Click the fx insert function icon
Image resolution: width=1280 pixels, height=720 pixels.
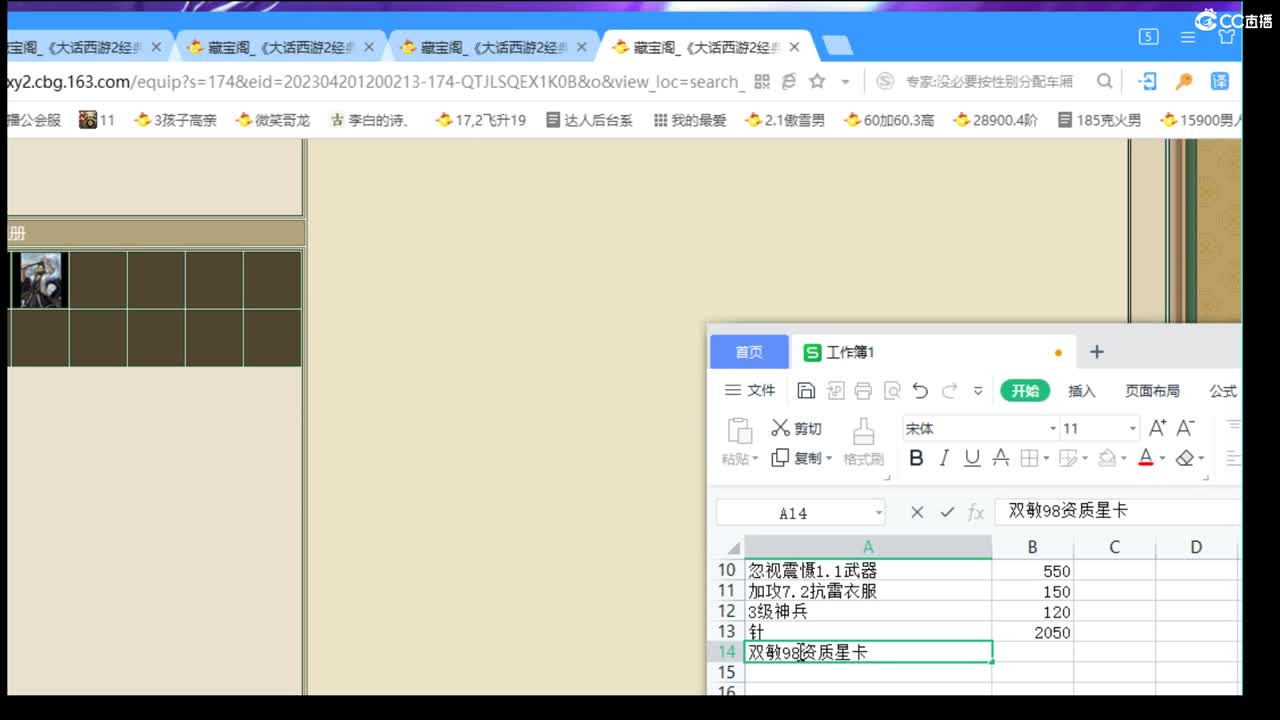976,513
